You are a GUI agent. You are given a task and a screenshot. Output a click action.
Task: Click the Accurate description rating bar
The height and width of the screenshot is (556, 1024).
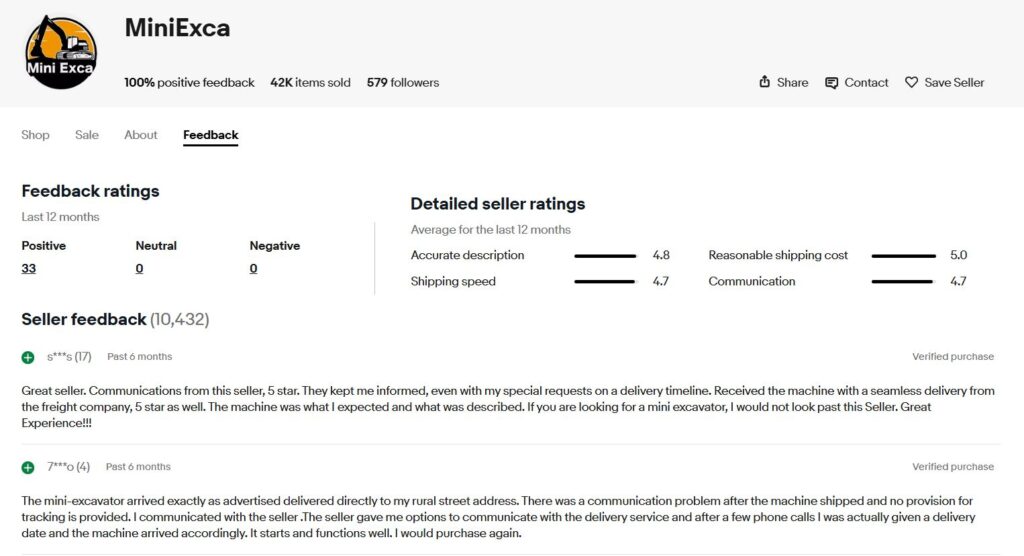pyautogui.click(x=605, y=256)
